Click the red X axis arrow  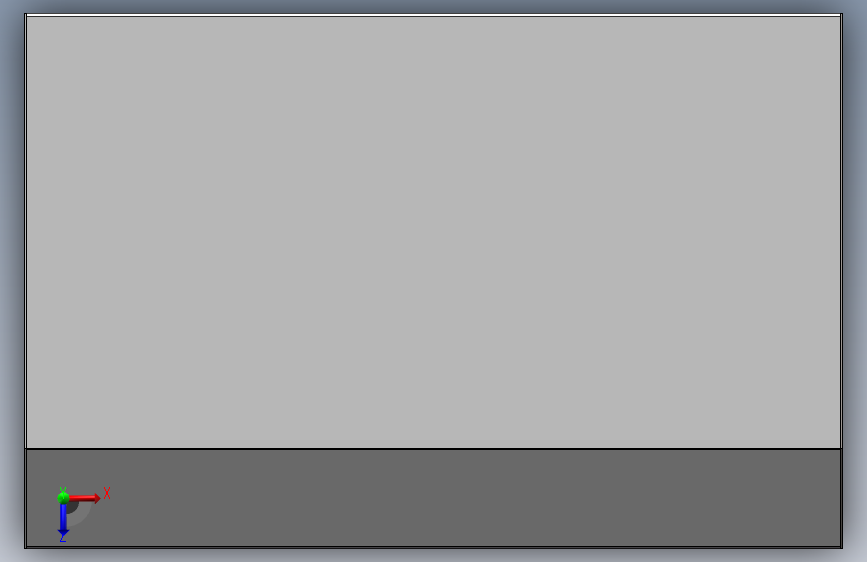85,498
